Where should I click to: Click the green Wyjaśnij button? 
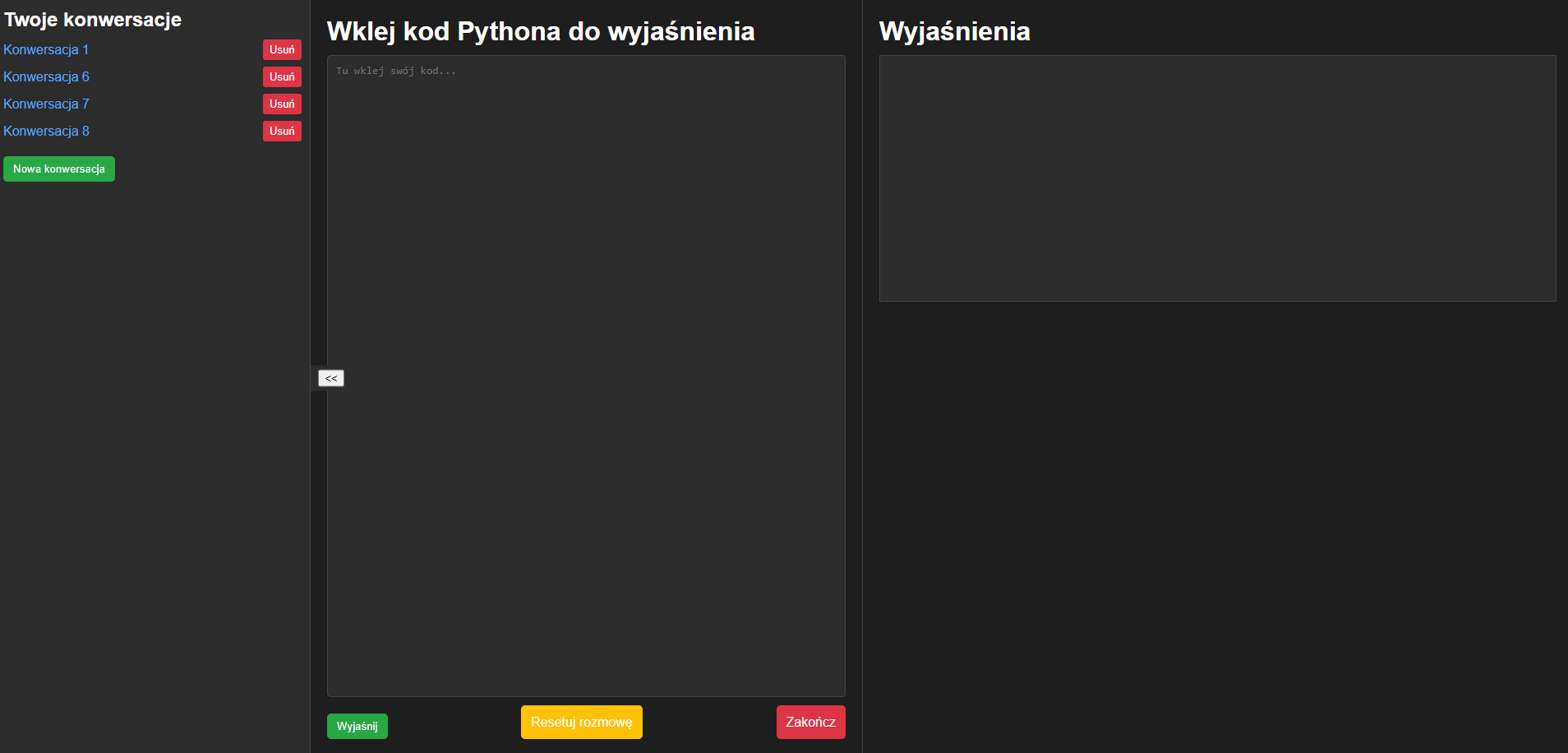pyautogui.click(x=357, y=726)
